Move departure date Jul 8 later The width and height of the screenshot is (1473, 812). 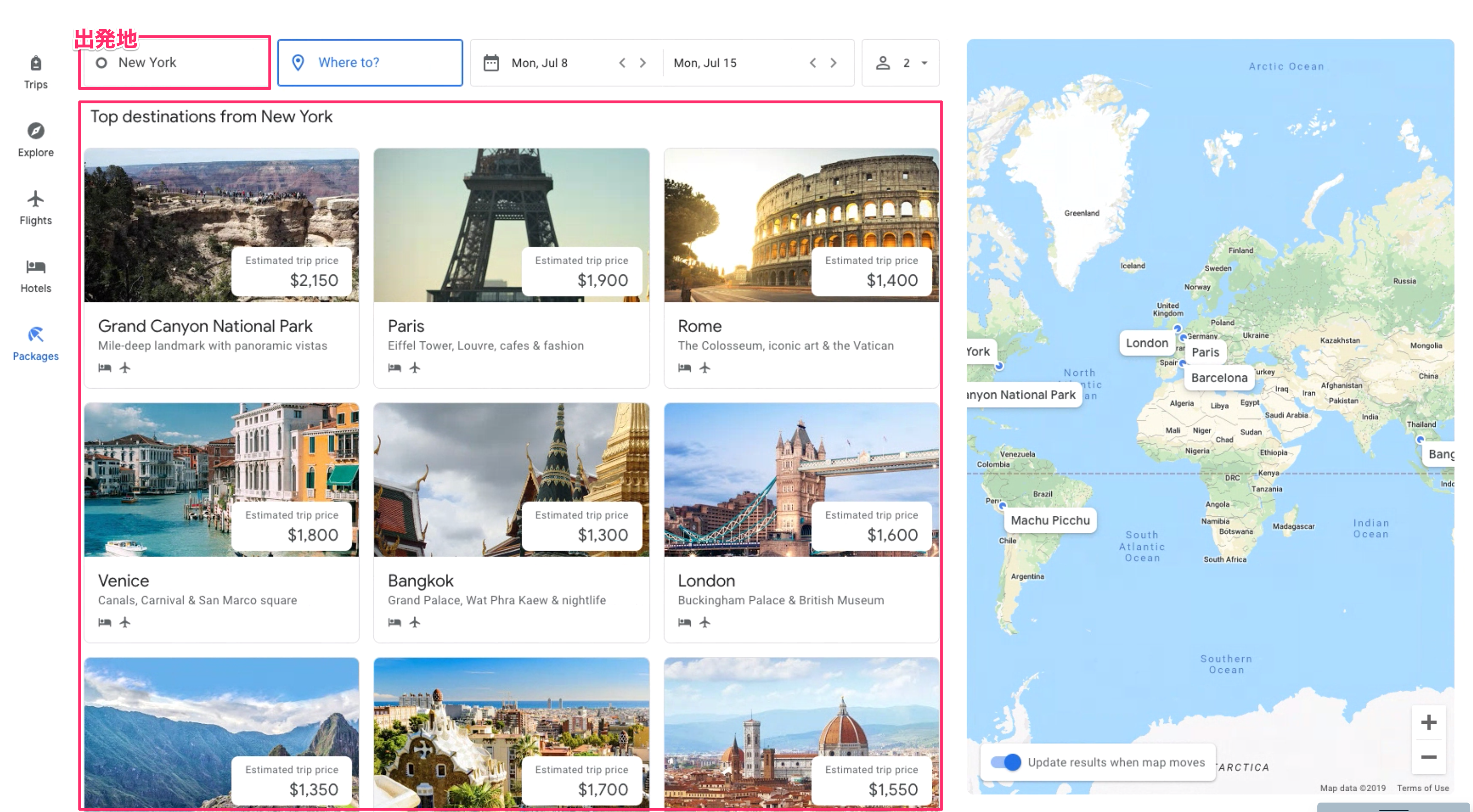(x=643, y=63)
